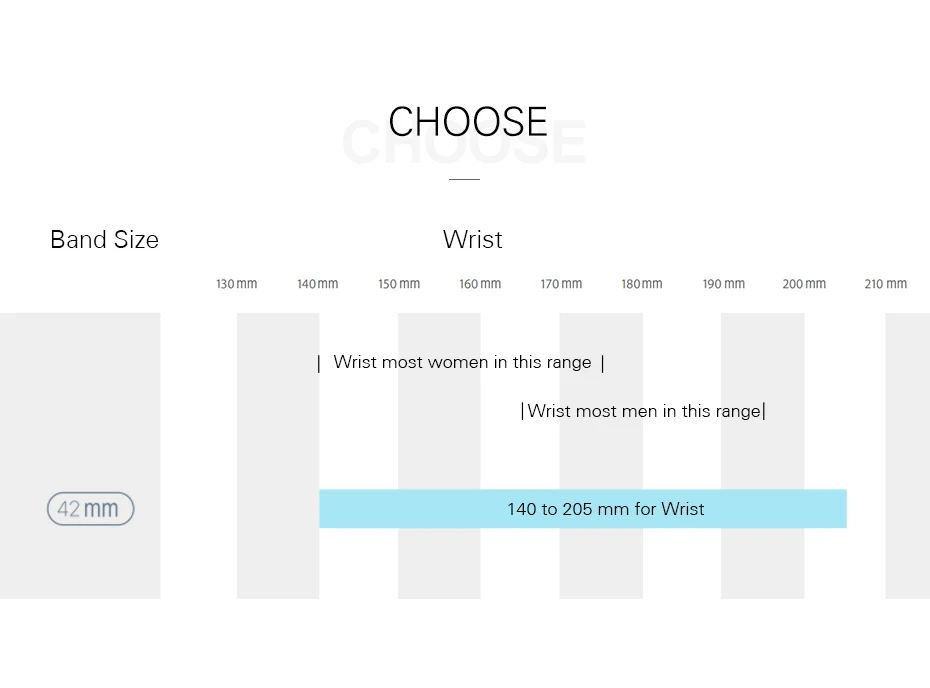Image resolution: width=930 pixels, height=688 pixels.
Task: Select the 160 mm scale mark
Action: tap(480, 284)
